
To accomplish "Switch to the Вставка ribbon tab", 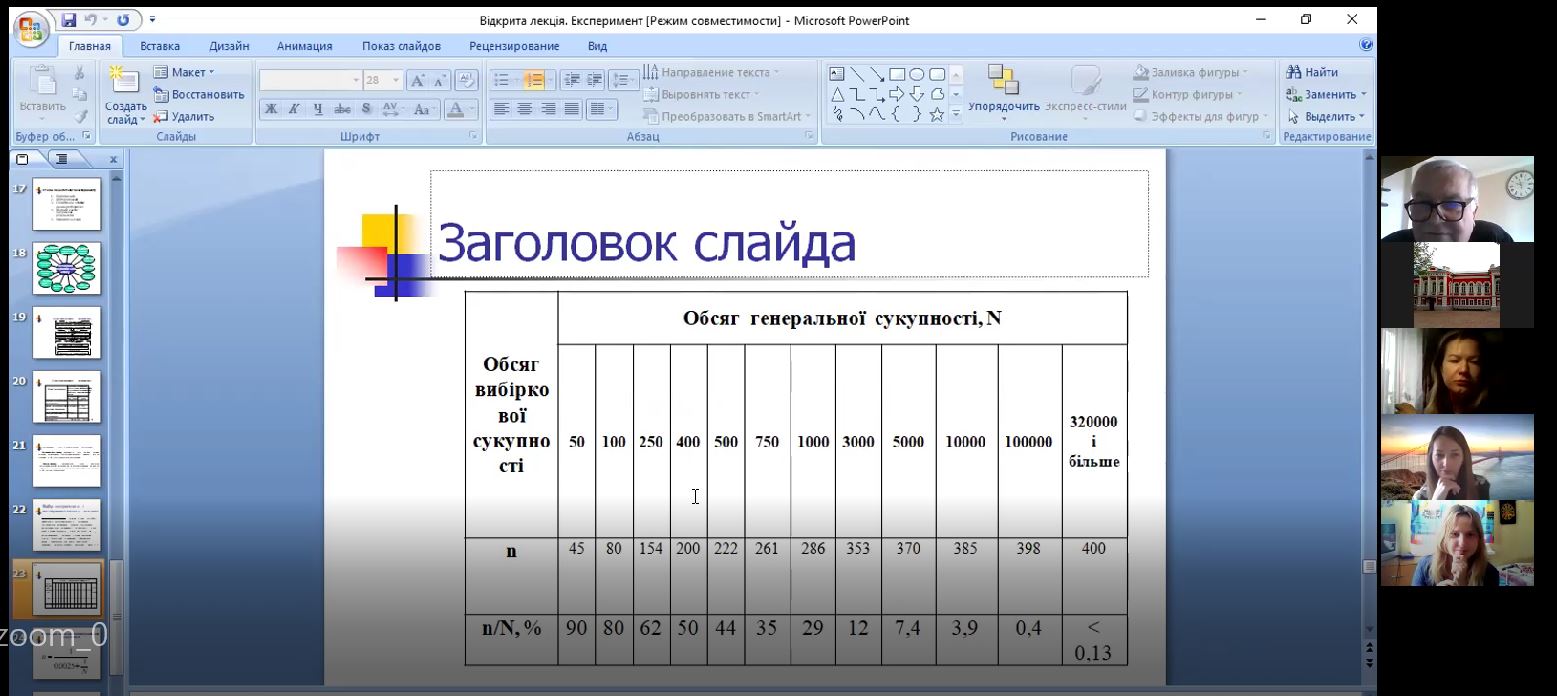I will (160, 46).
